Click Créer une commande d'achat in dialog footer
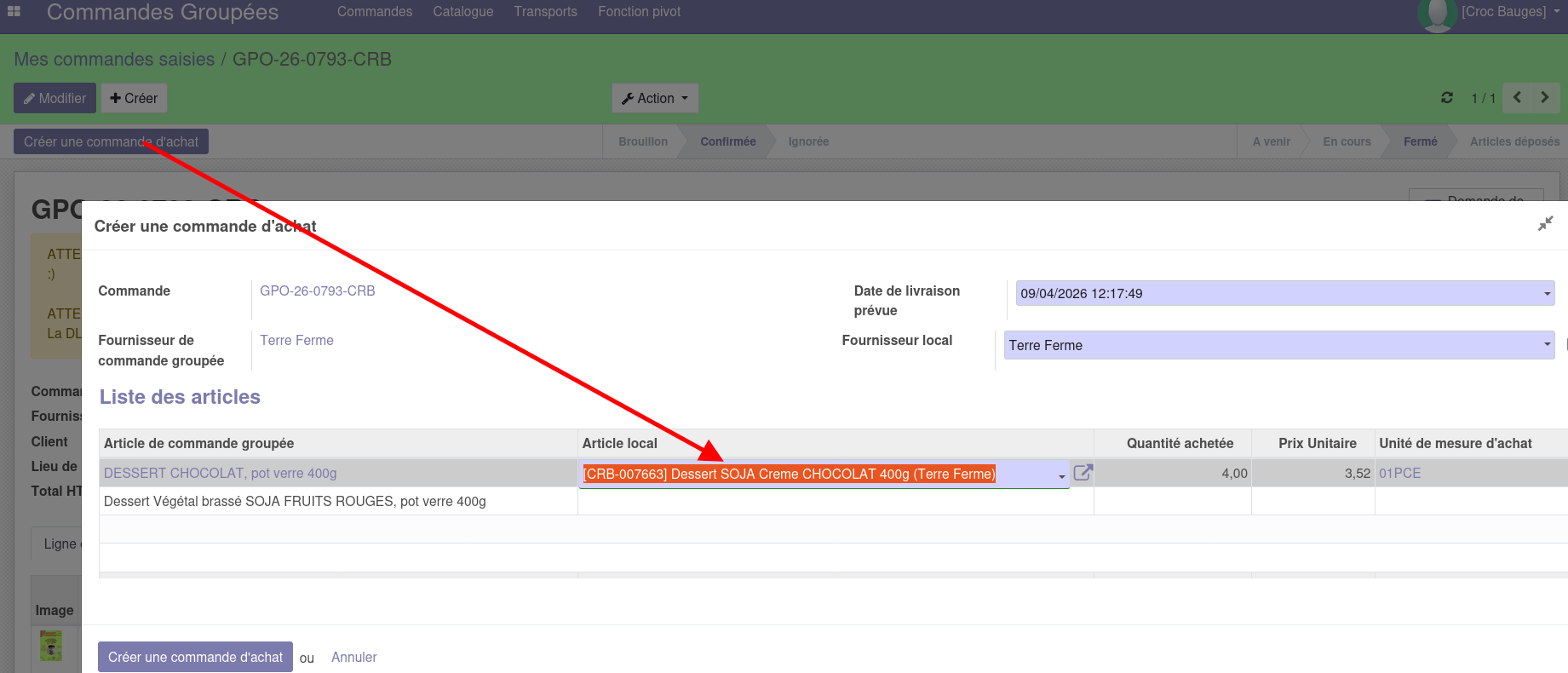The image size is (1568, 673). [x=195, y=657]
